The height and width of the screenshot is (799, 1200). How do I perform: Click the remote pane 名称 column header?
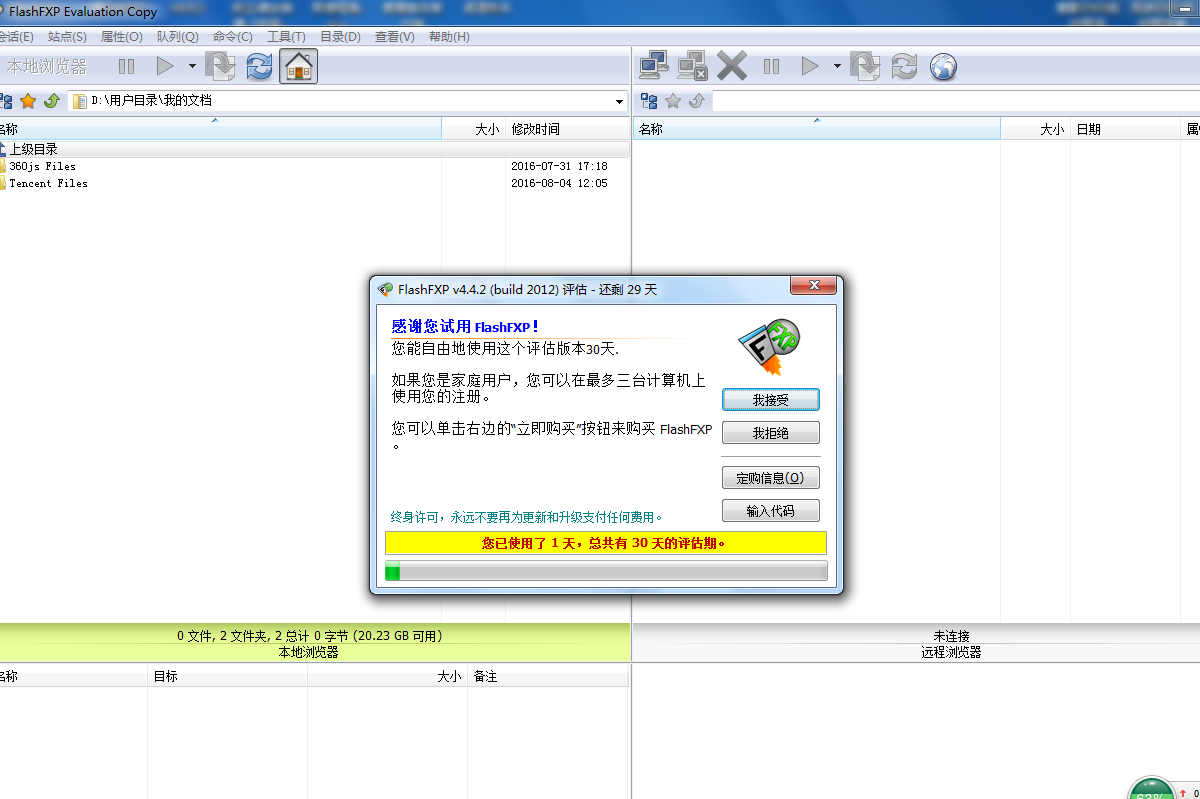click(817, 130)
